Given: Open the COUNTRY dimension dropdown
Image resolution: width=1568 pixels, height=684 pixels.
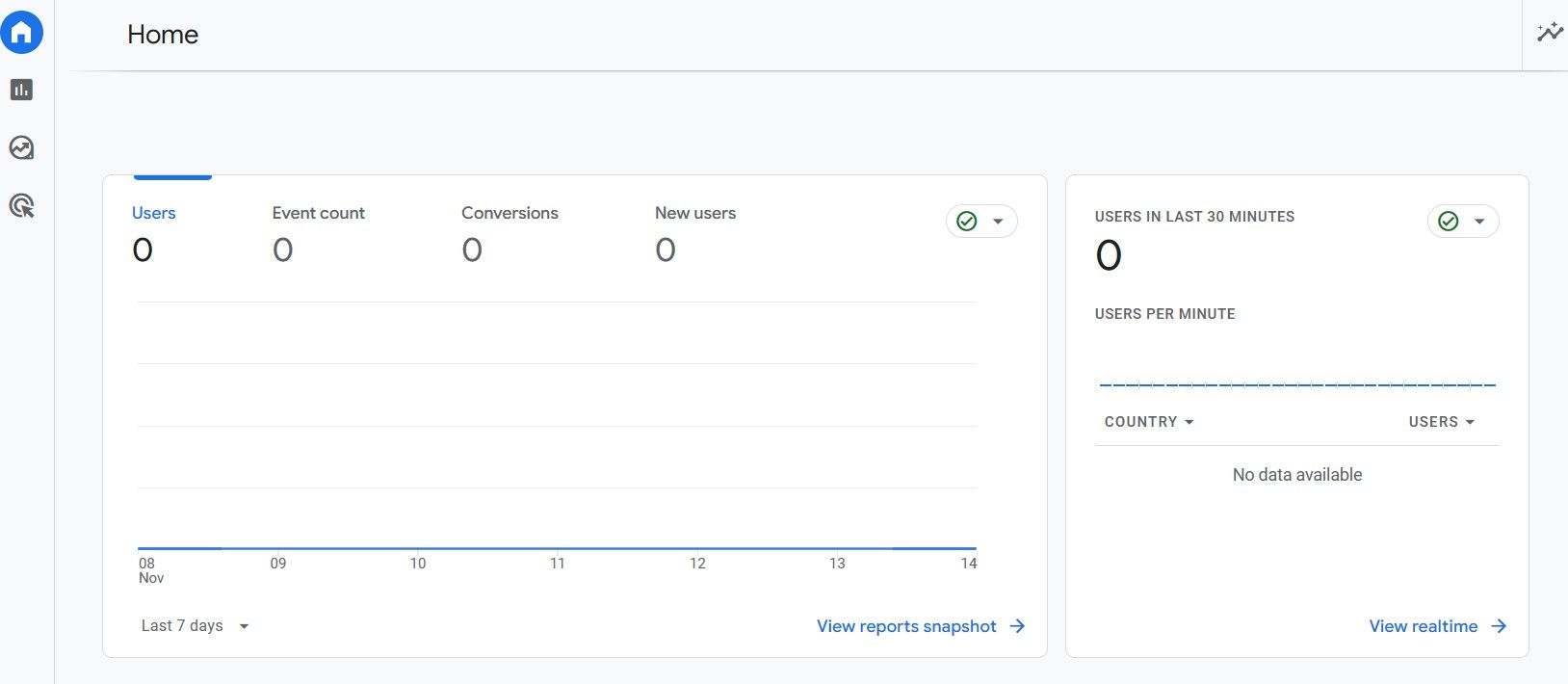Looking at the screenshot, I should pos(1149,422).
